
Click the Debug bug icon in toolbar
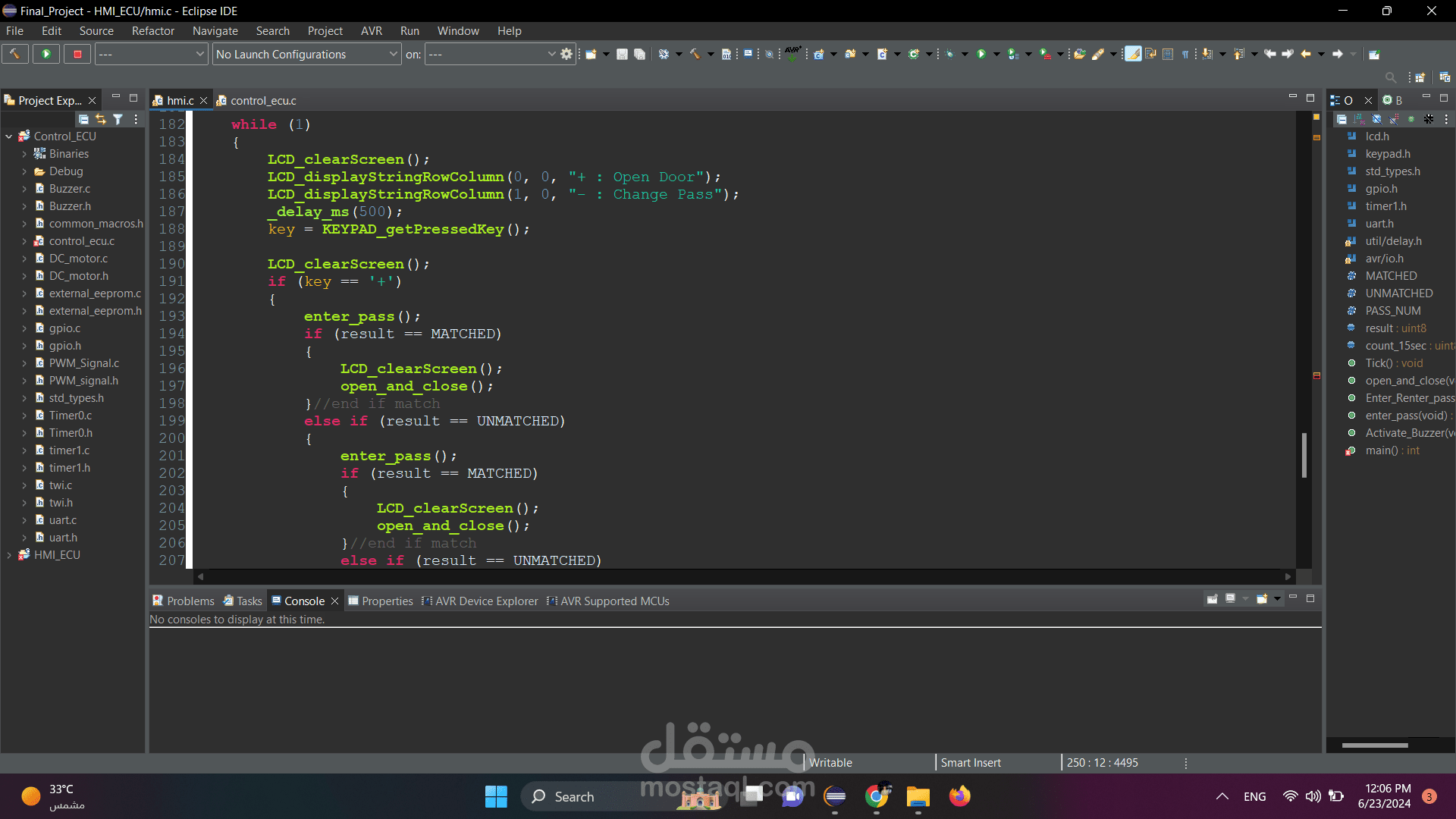(949, 54)
